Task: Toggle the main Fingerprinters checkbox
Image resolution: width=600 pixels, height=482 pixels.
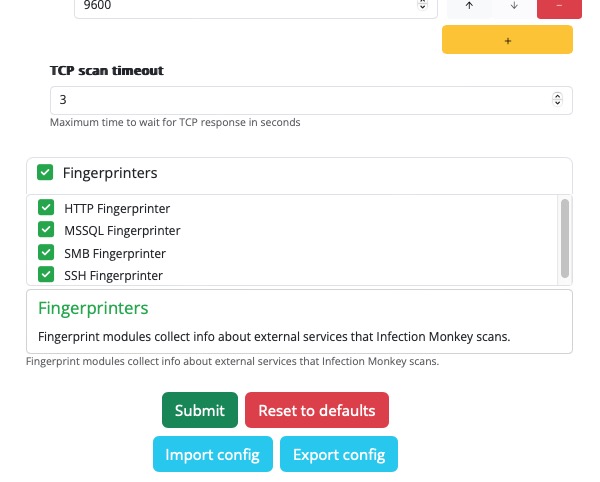Action: click(x=45, y=172)
